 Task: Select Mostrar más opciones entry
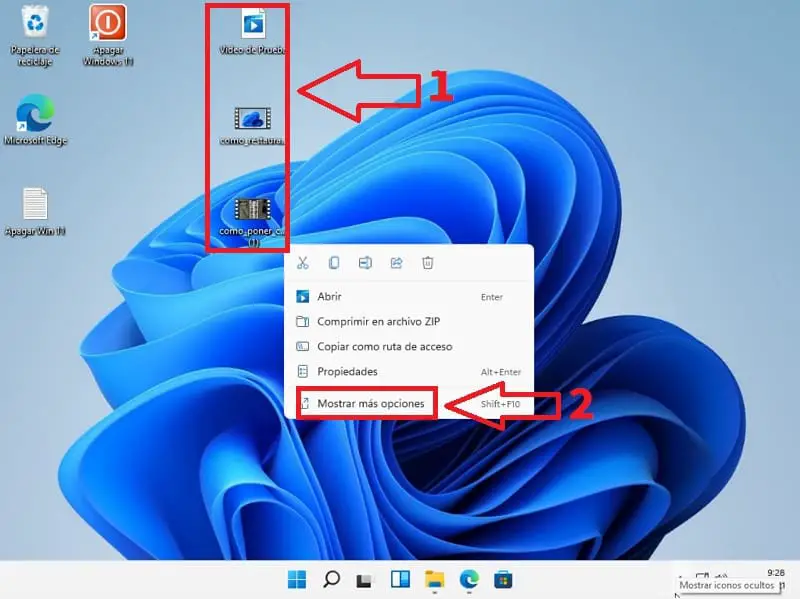point(409,404)
